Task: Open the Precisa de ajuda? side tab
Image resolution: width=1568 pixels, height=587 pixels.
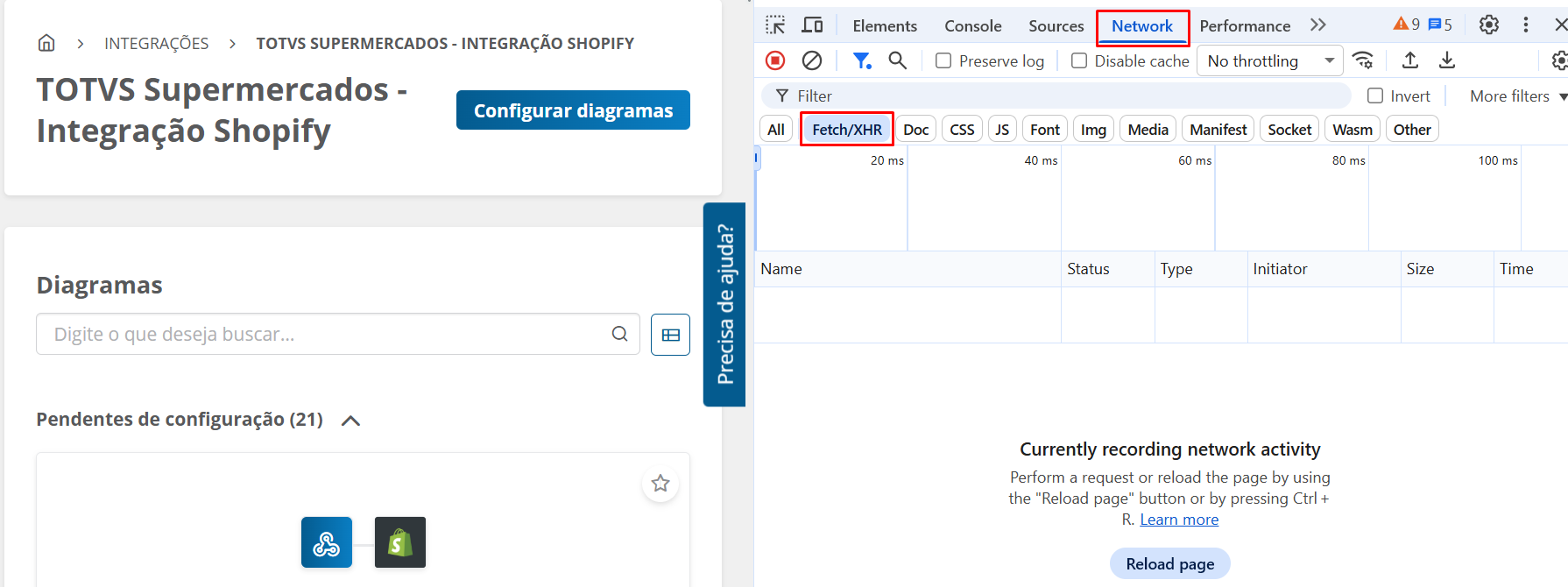Action: pyautogui.click(x=724, y=304)
